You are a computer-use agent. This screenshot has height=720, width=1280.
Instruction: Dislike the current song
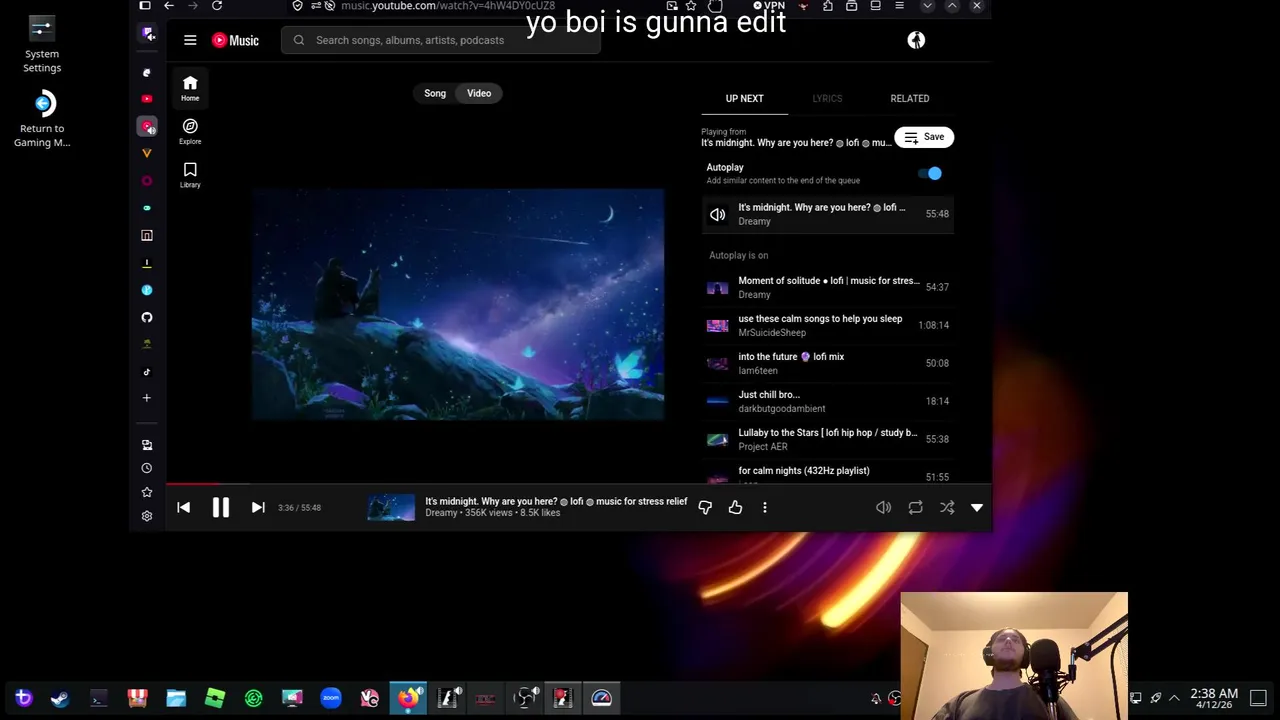coord(705,508)
